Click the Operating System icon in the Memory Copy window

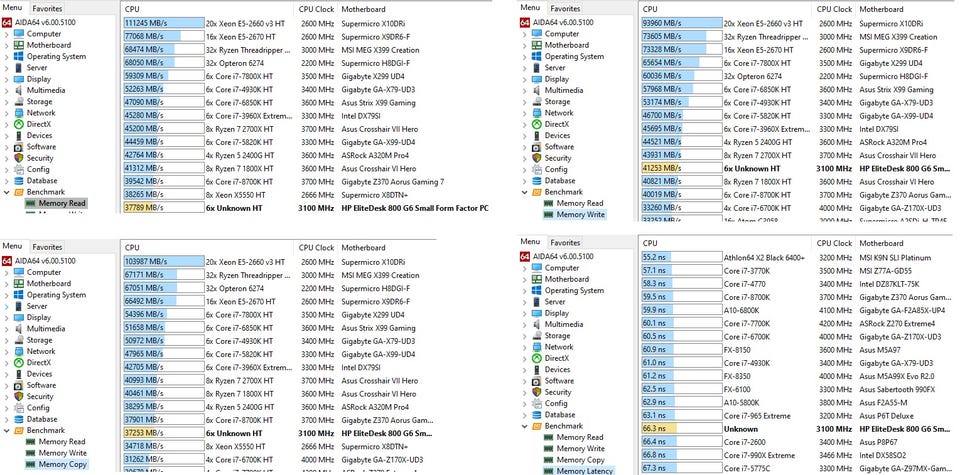[18, 294]
